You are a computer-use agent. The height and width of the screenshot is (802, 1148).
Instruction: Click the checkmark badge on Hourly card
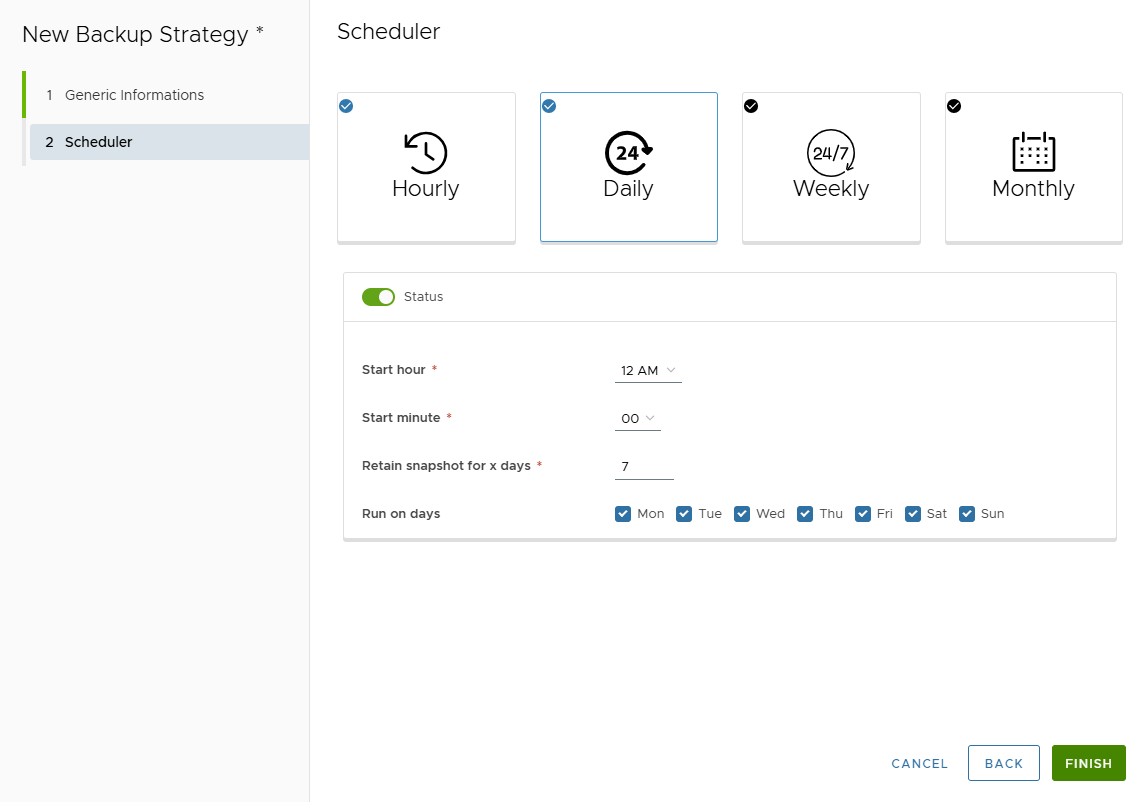pos(346,106)
